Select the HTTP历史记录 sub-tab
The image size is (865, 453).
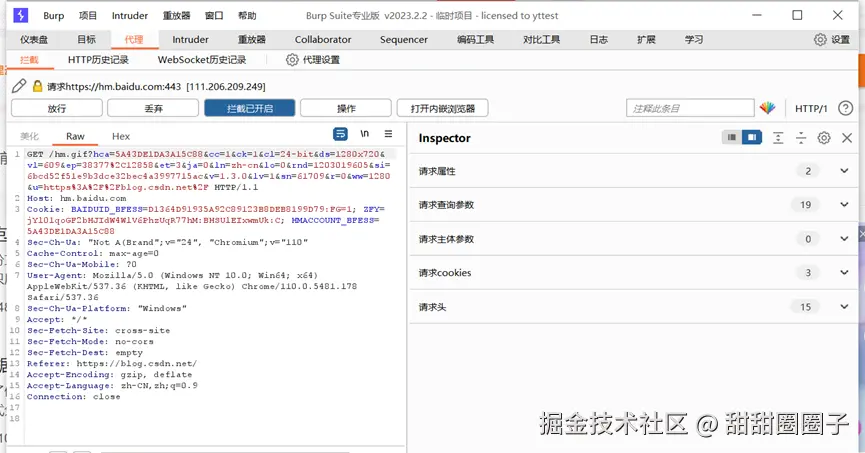pyautogui.click(x=98, y=60)
